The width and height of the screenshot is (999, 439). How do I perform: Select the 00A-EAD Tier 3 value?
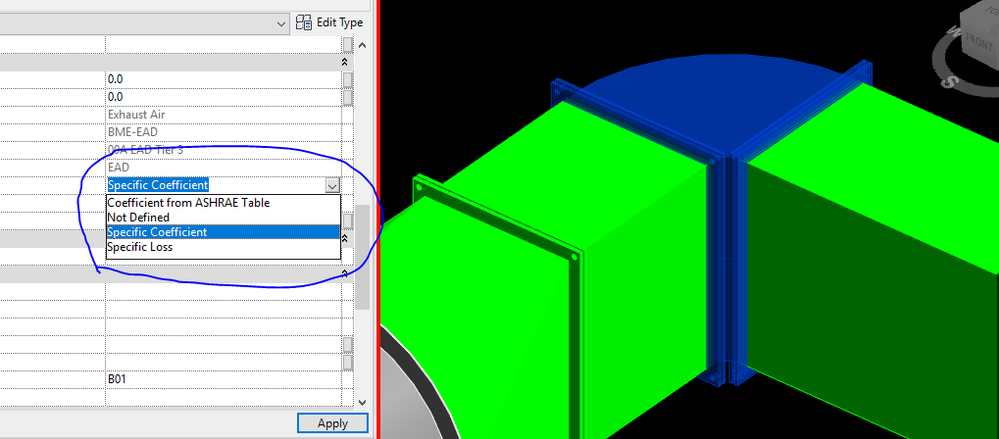(x=147, y=150)
